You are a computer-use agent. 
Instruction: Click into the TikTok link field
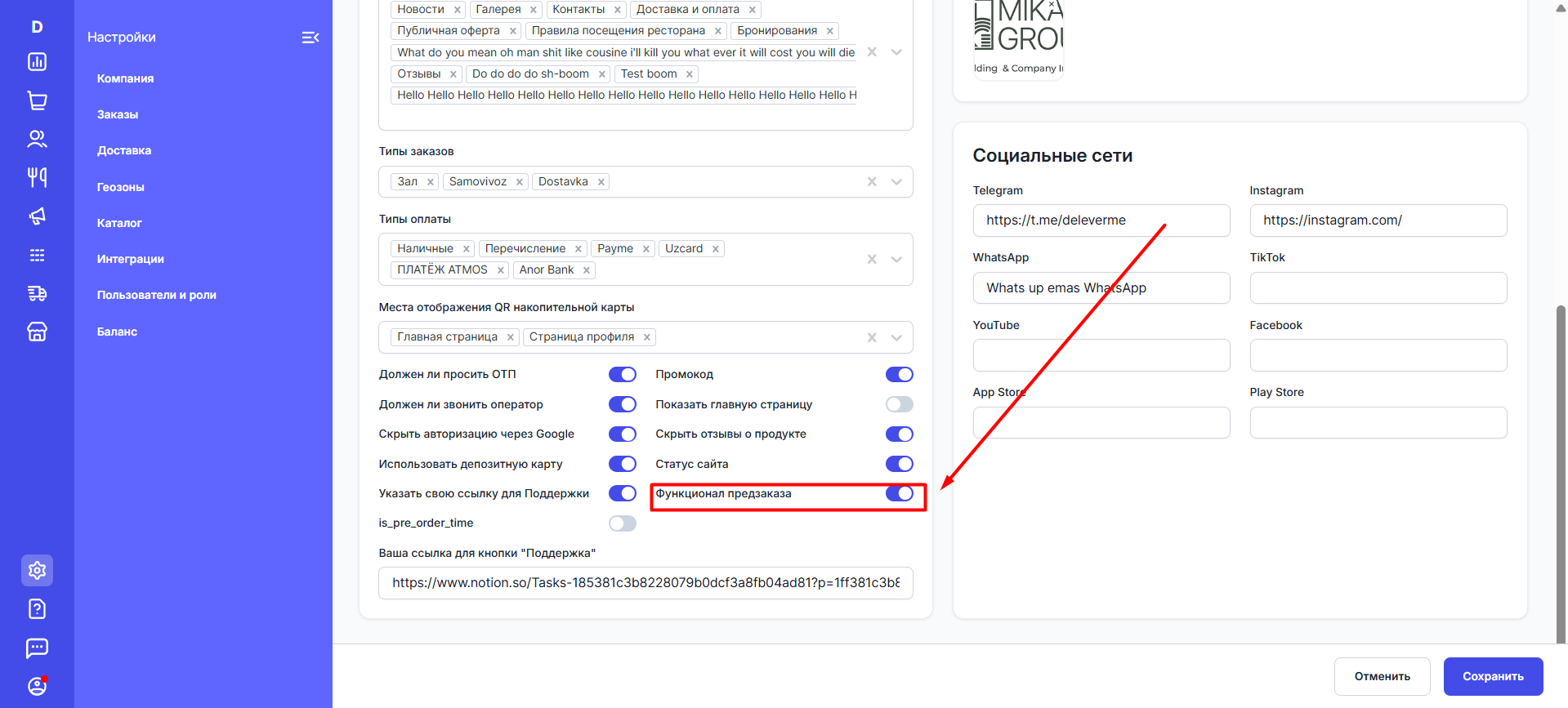click(1378, 288)
